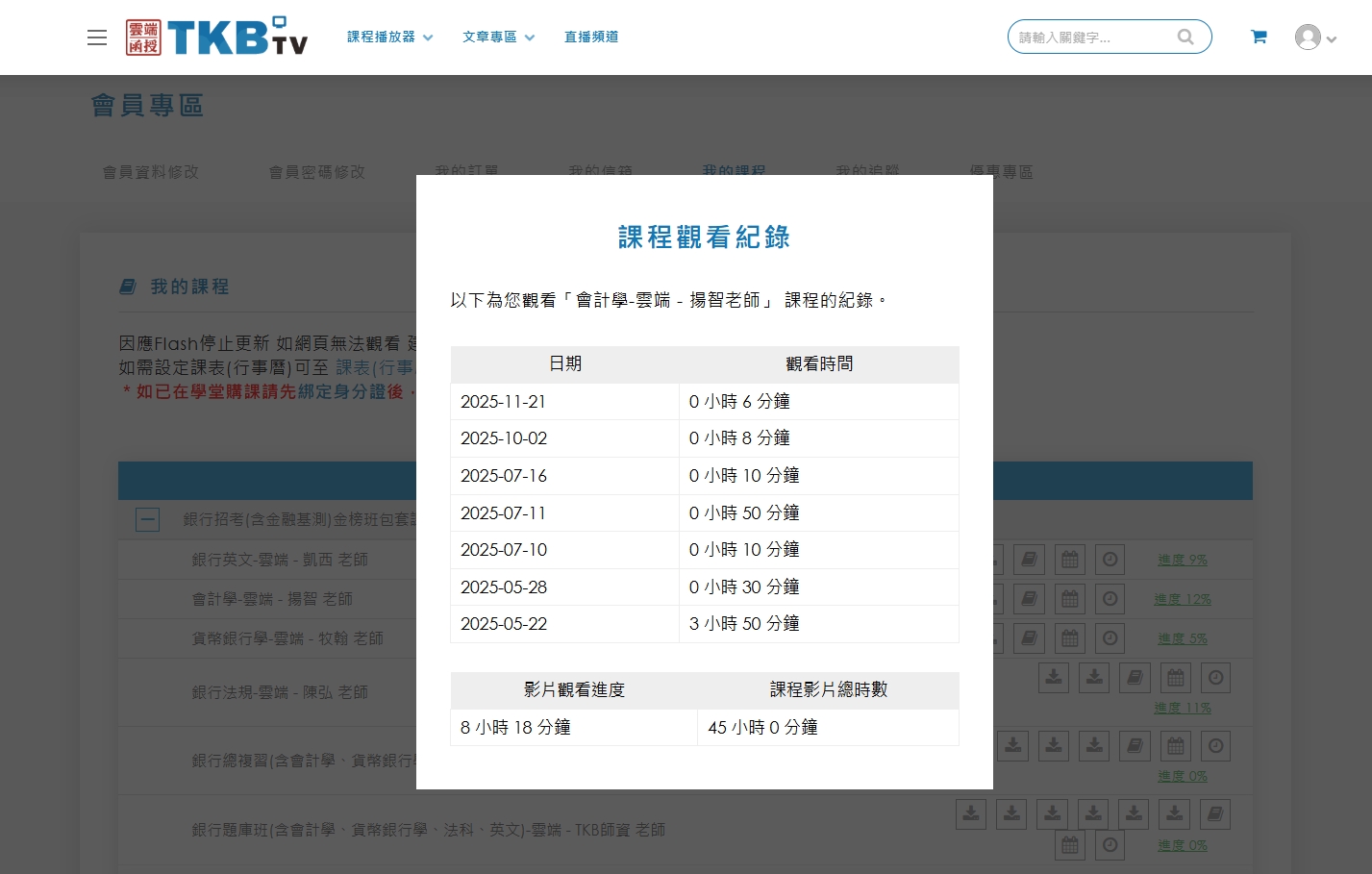This screenshot has width=1372, height=874.
Task: Click the search magnifier icon
Action: 1185,37
